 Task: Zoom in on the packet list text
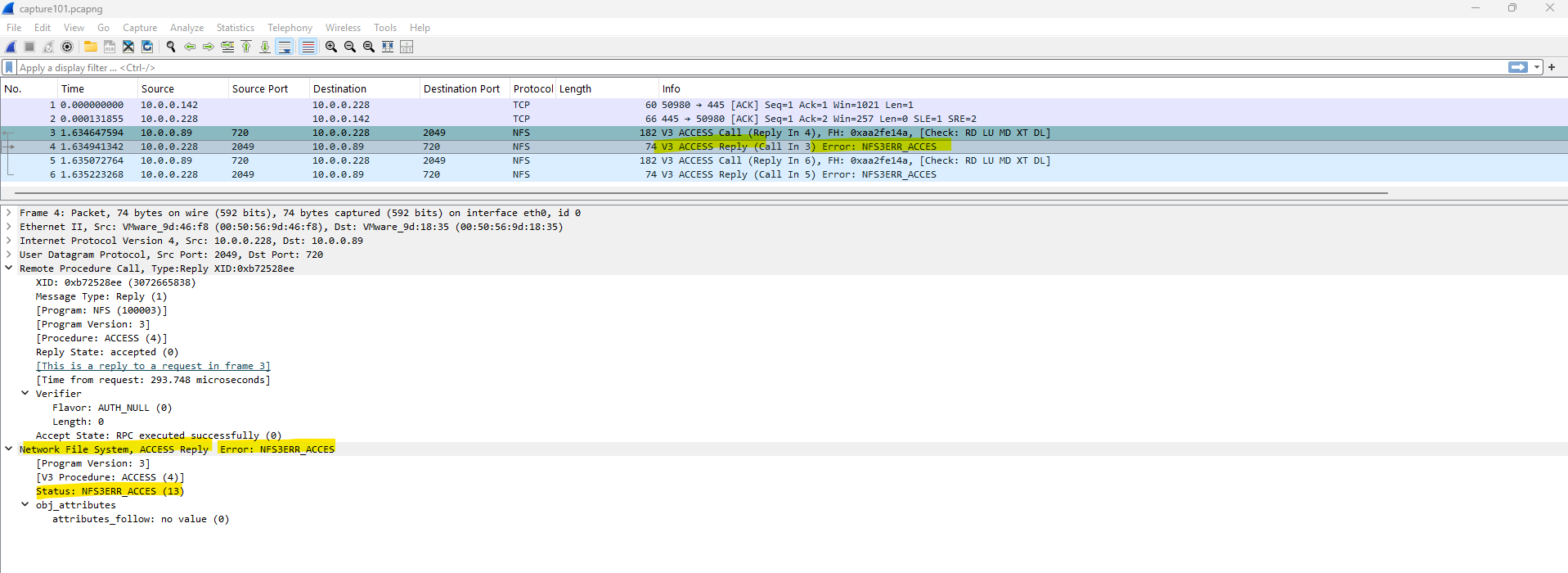(330, 47)
